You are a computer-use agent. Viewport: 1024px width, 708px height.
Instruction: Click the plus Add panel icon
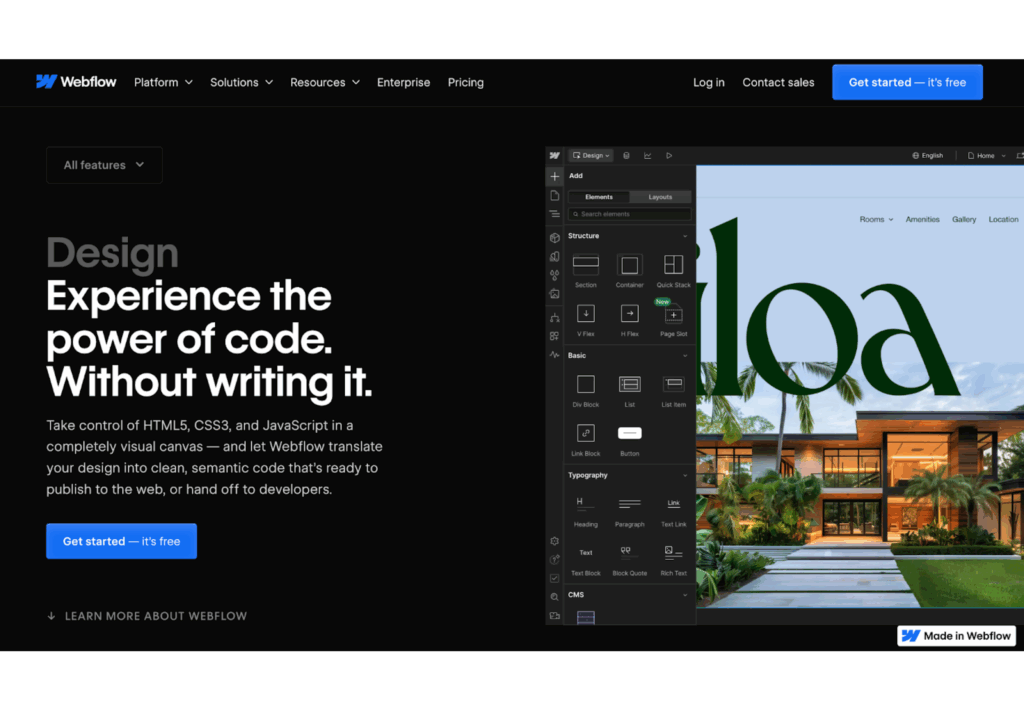[555, 176]
